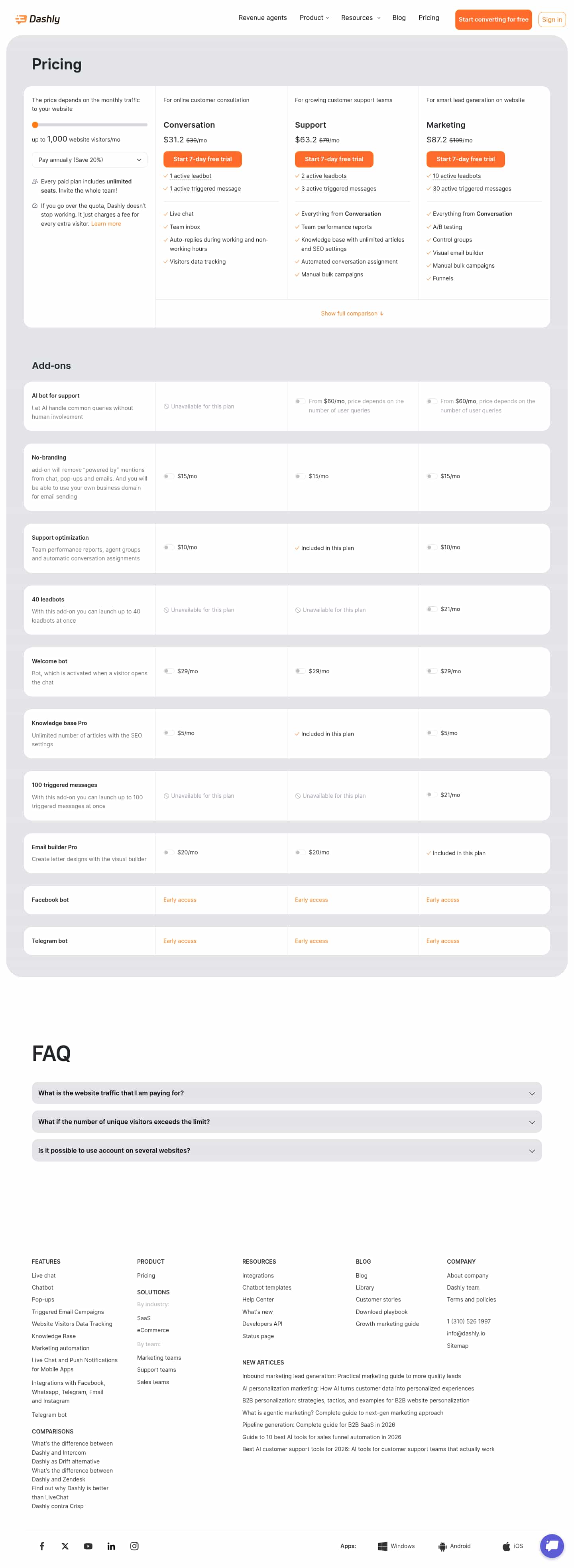Select Revenue agents in the navigation
Screen dimensions: 574x1568
click(x=263, y=18)
